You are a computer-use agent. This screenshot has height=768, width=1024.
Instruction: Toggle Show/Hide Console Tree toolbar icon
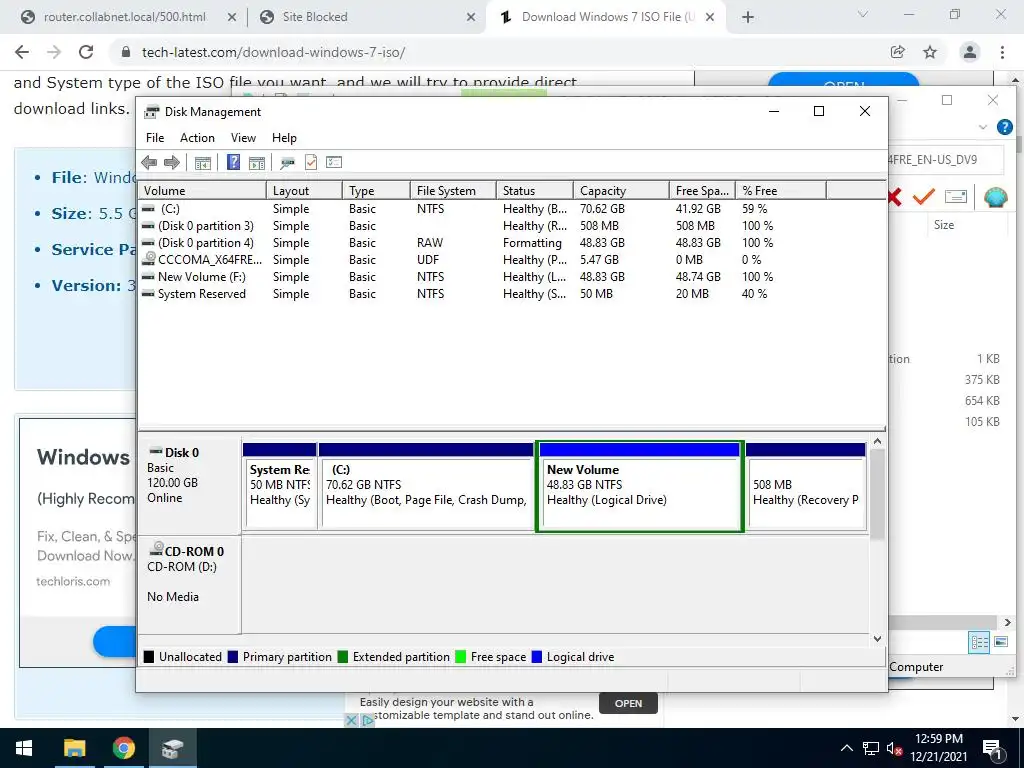click(202, 162)
